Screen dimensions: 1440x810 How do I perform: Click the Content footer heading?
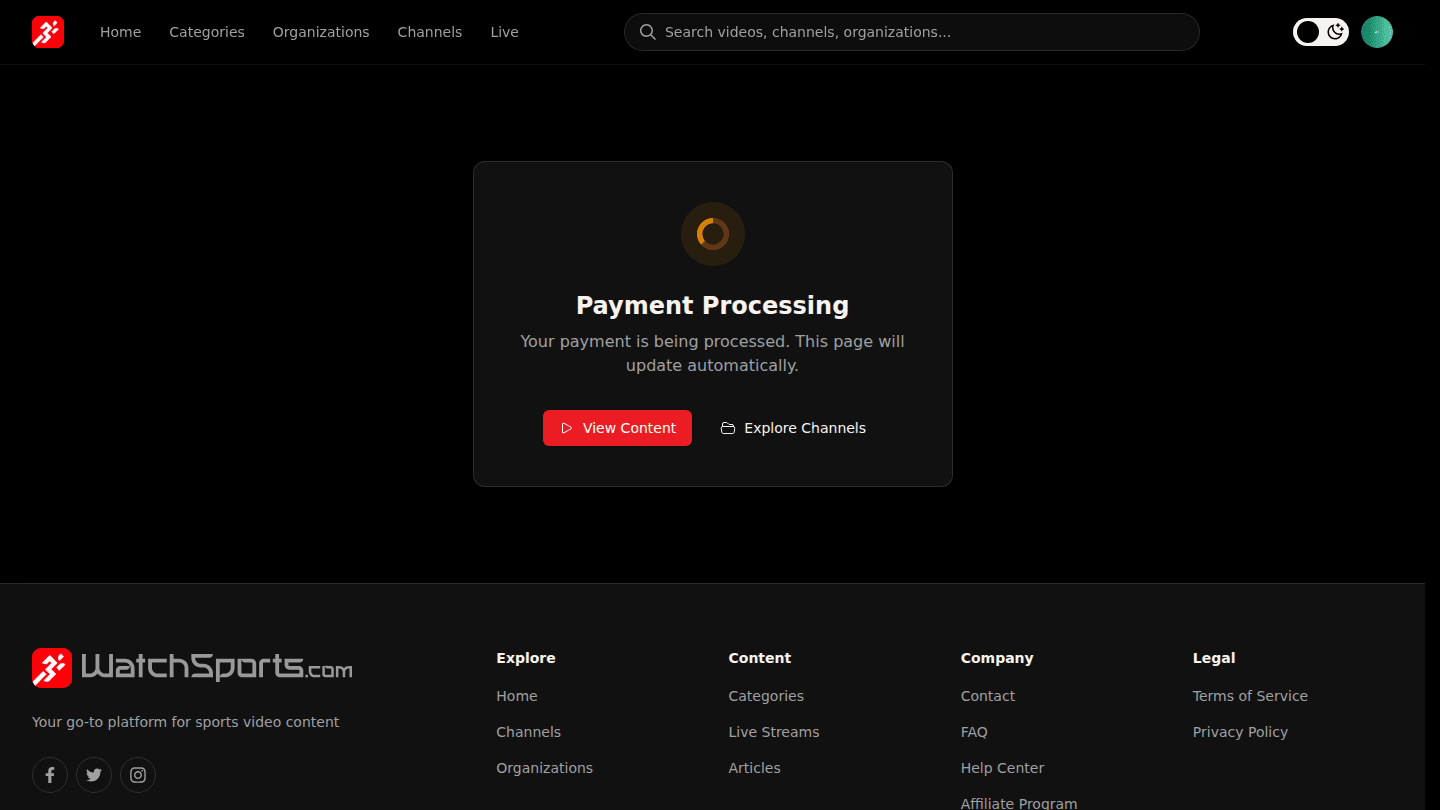coord(760,658)
